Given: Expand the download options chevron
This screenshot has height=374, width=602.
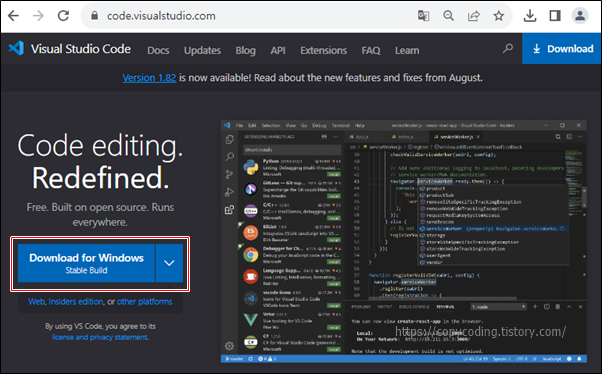Looking at the screenshot, I should (x=169, y=263).
